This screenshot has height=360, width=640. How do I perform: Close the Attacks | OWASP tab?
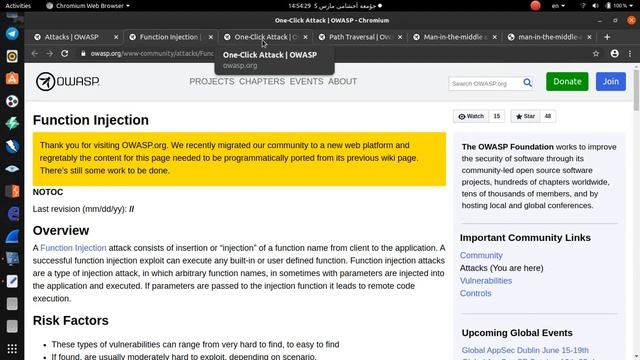tap(116, 37)
